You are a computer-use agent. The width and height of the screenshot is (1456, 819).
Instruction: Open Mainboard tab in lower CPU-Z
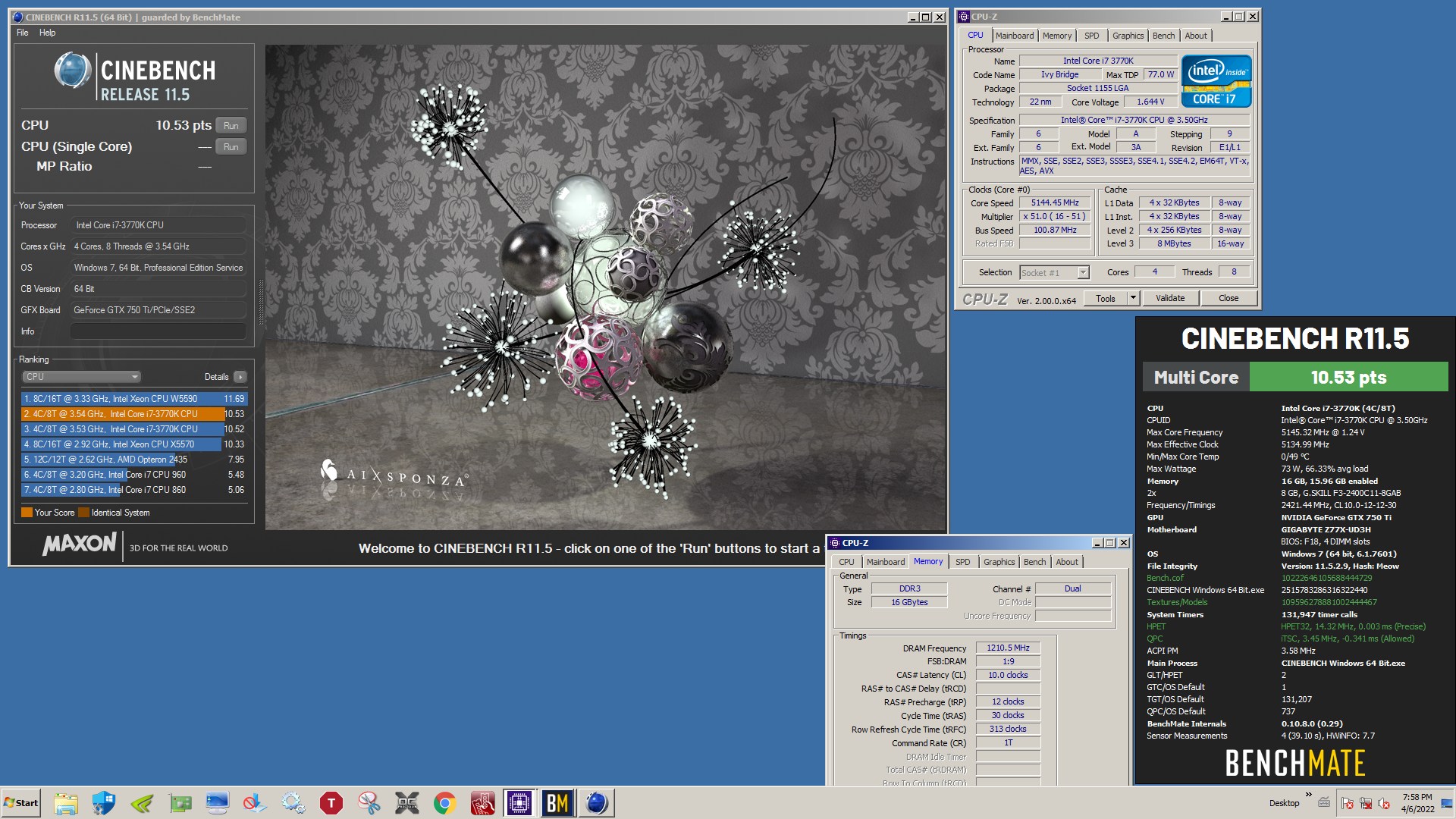(x=886, y=562)
